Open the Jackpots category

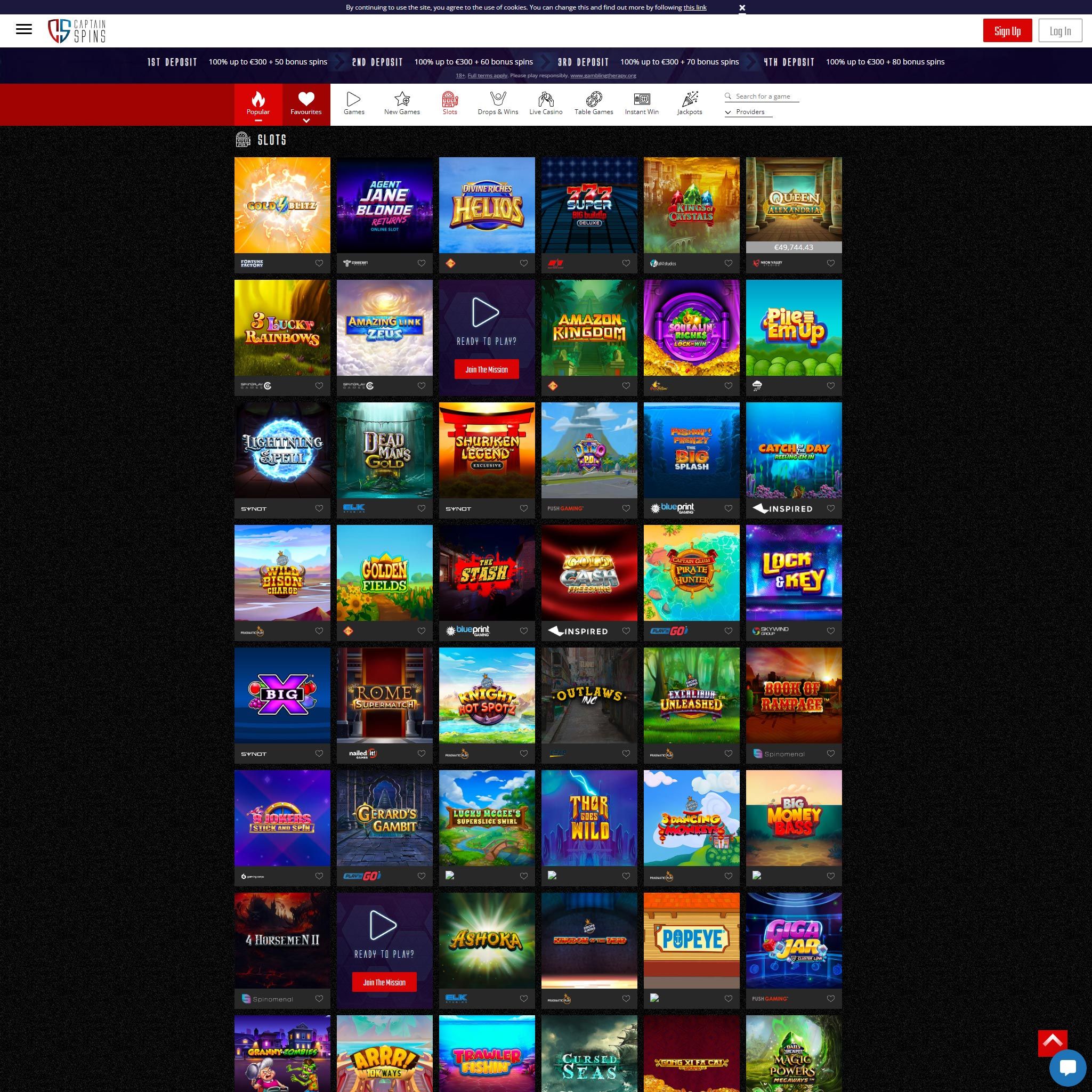pyautogui.click(x=690, y=103)
